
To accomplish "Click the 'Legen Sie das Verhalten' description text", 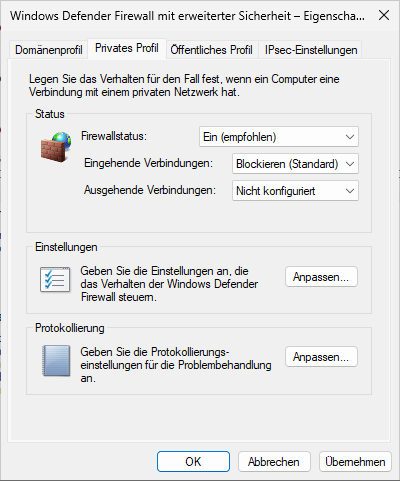I will 184,85.
